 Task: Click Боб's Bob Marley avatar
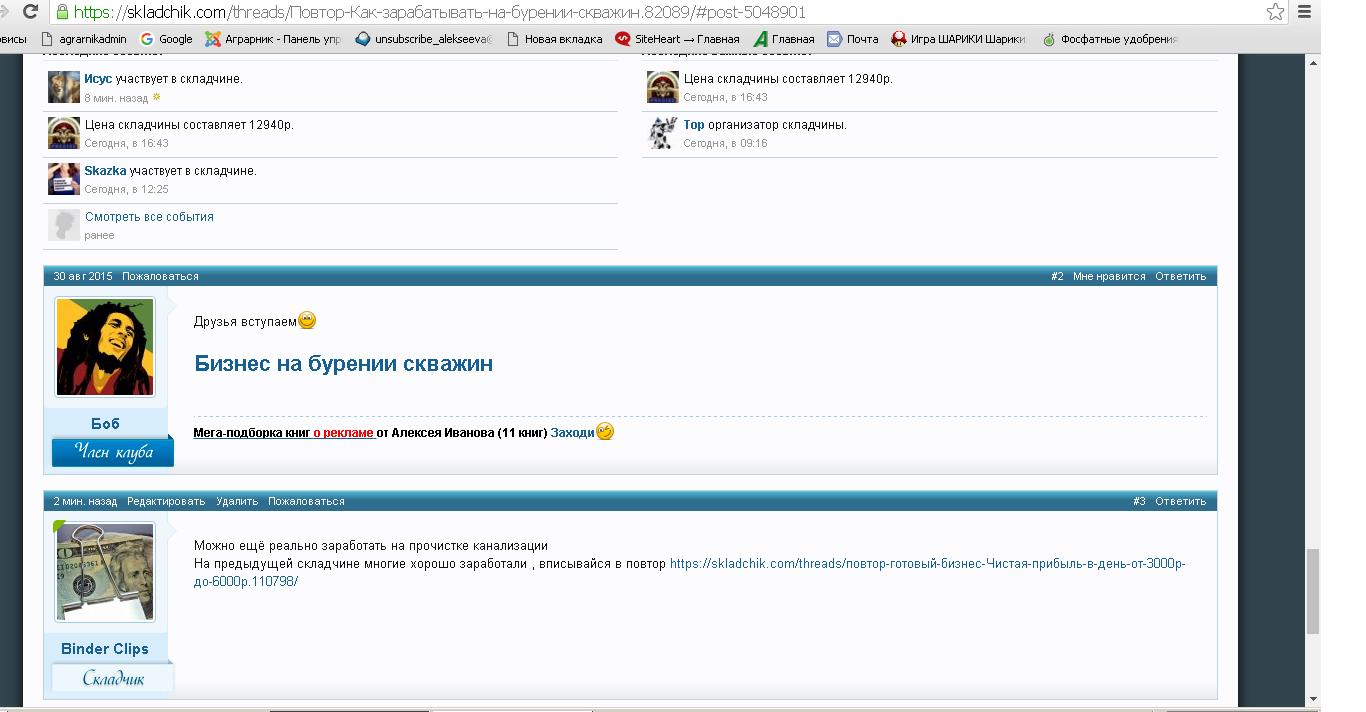(105, 347)
